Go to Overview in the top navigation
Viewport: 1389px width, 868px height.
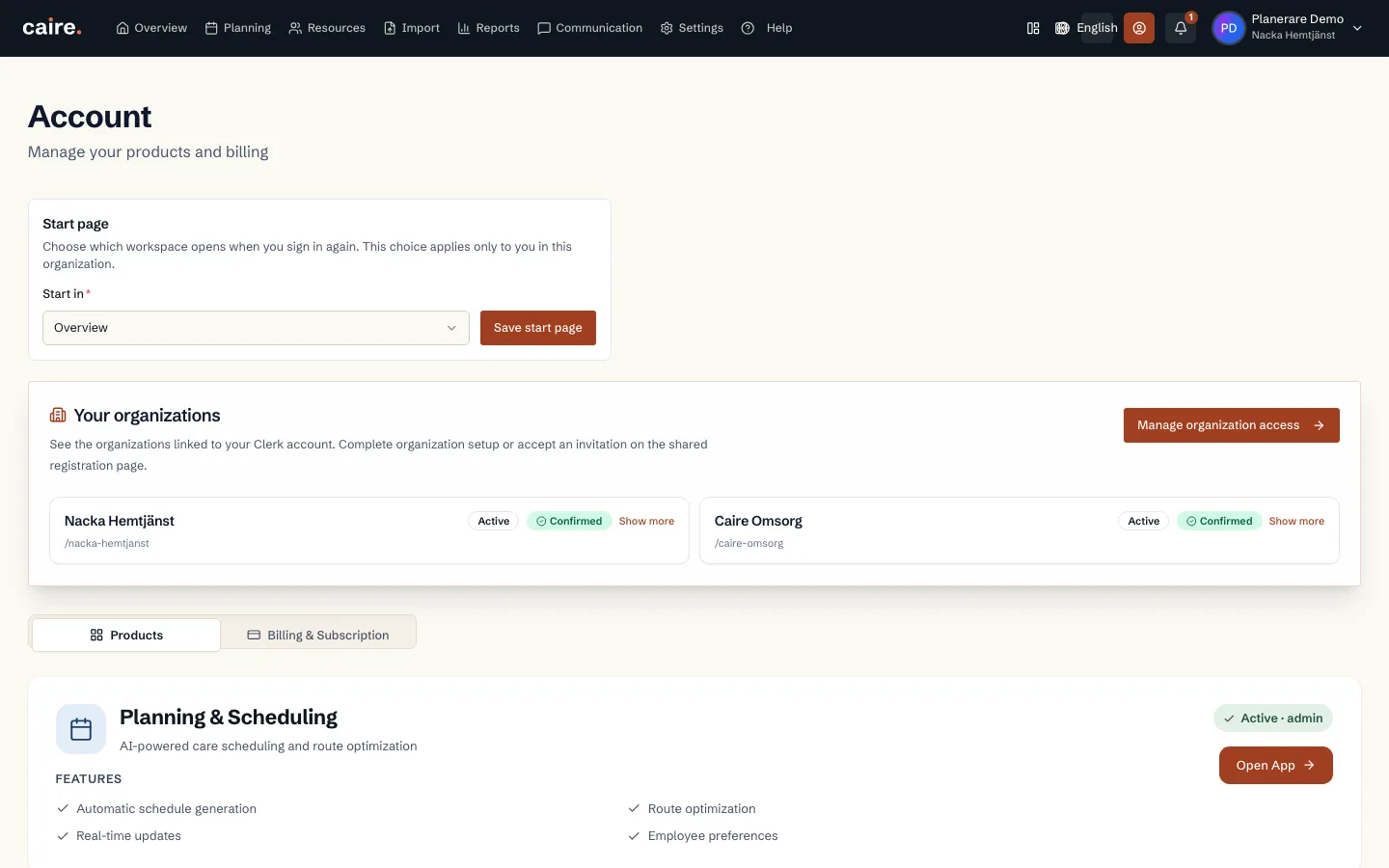[151, 28]
